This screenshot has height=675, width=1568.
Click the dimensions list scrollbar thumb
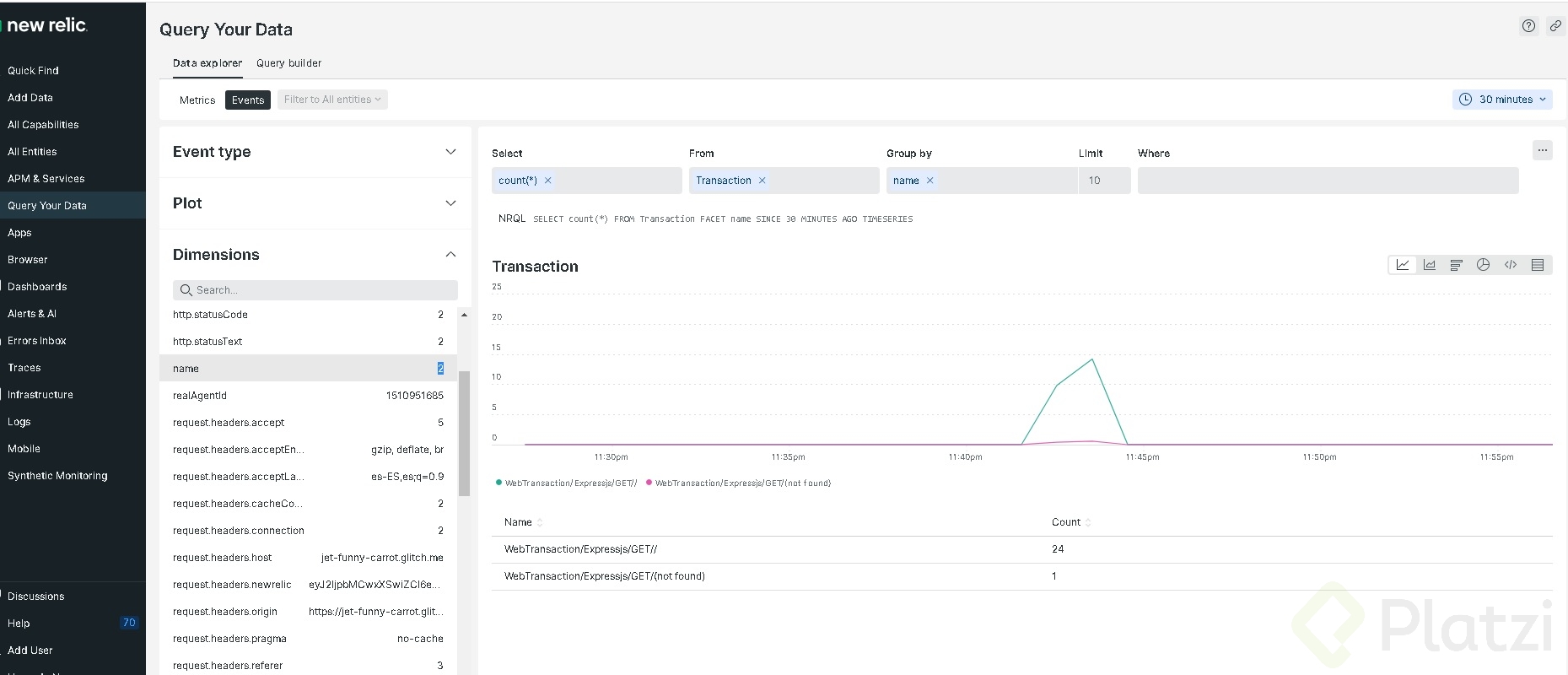[x=464, y=433]
